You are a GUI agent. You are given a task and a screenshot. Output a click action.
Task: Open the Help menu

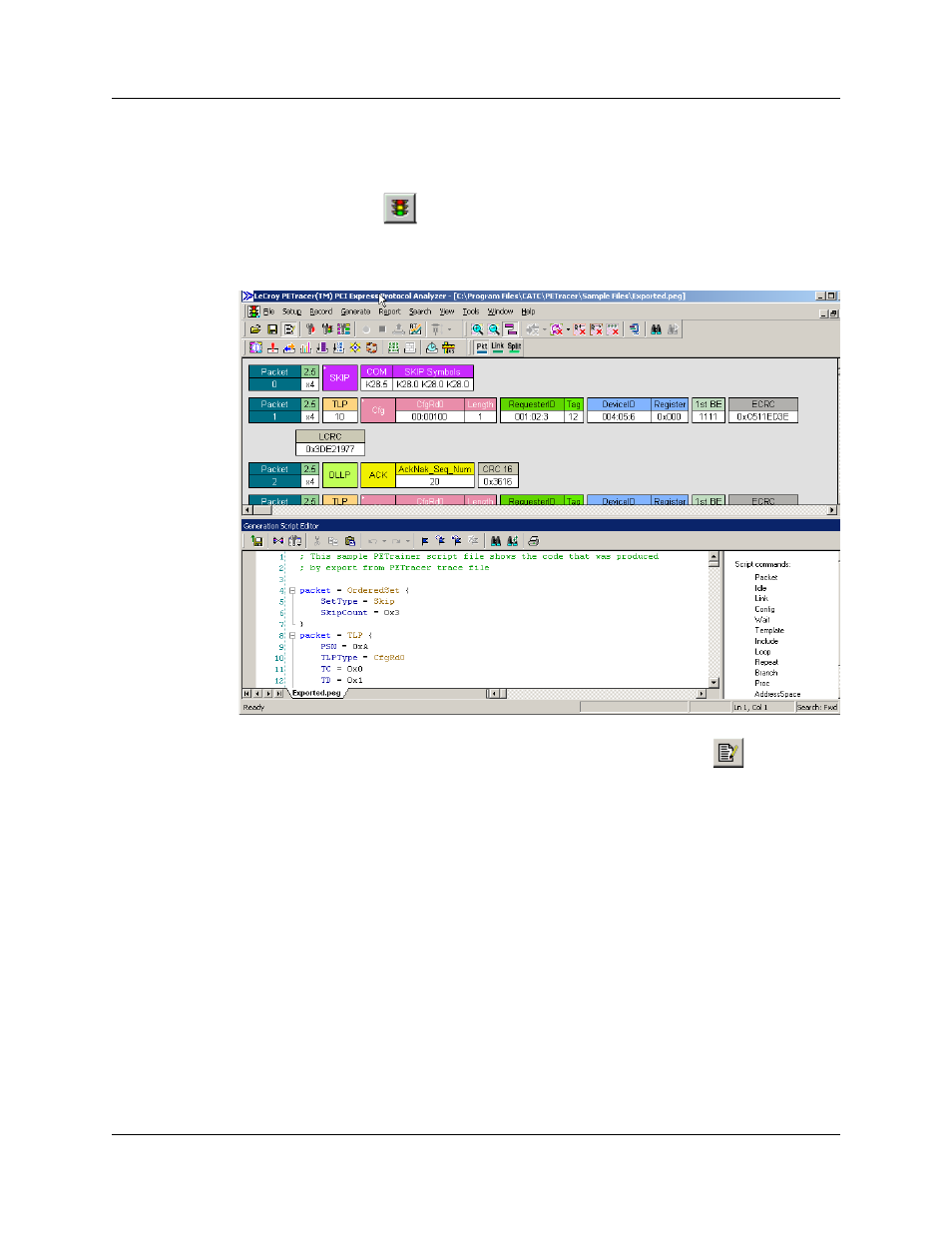pos(528,311)
